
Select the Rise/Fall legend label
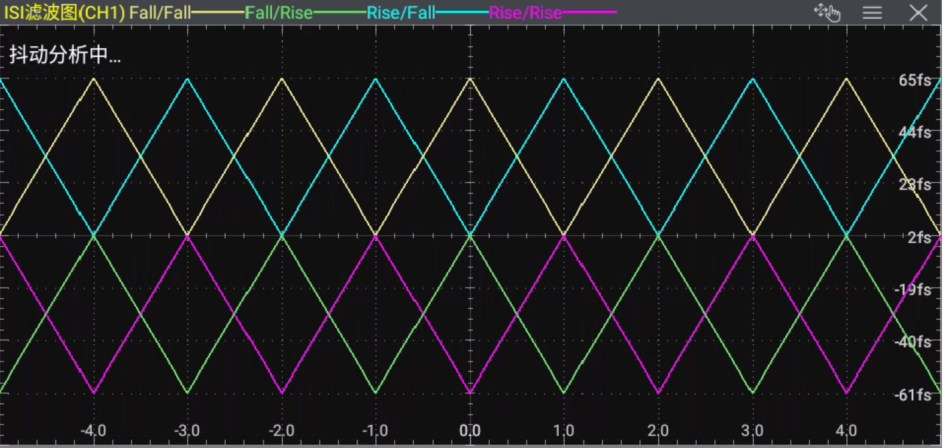(x=401, y=13)
